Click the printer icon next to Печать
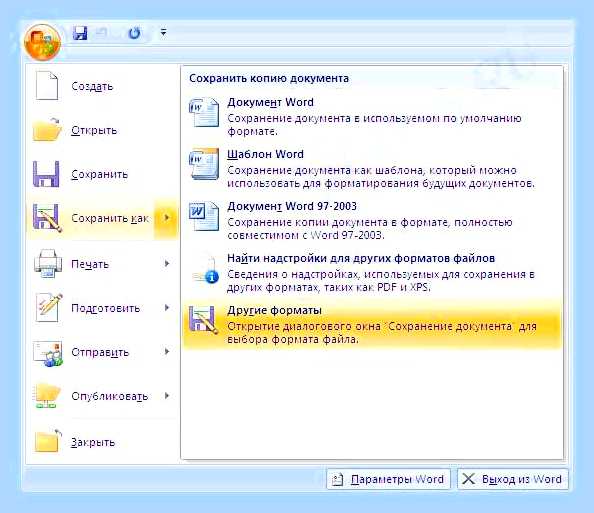 tap(48, 264)
